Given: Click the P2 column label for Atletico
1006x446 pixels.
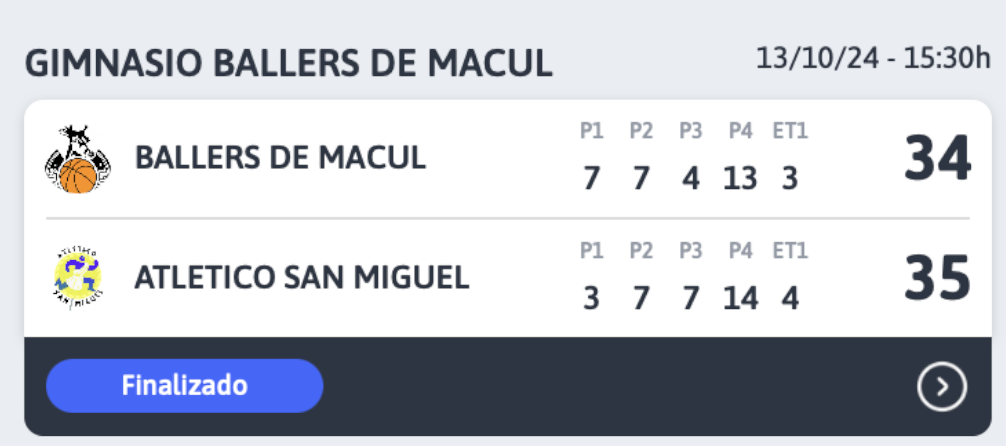Looking at the screenshot, I should (640, 250).
